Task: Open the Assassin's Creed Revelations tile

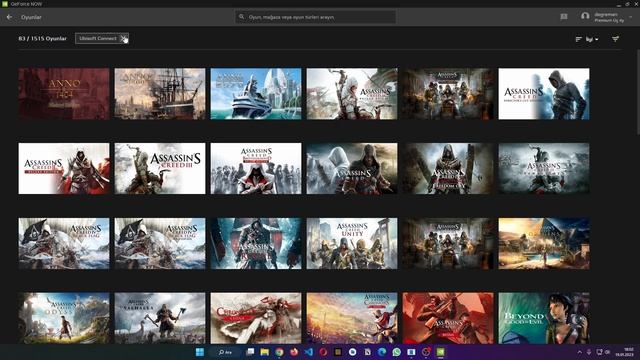Action: tap(352, 169)
